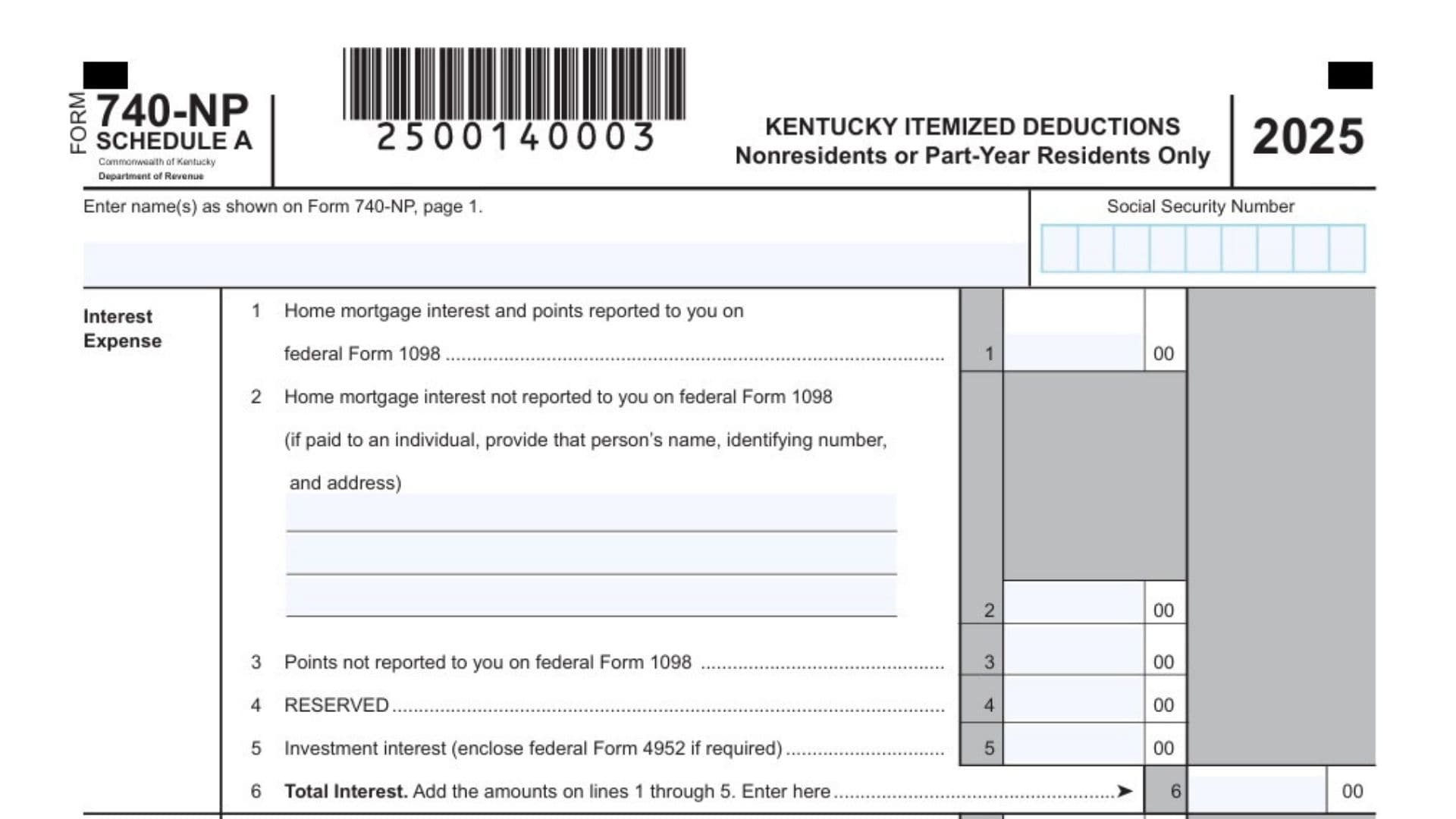Enter line 1 home mortgage interest amount field
Image resolution: width=1456 pixels, height=819 pixels.
pos(1073,352)
